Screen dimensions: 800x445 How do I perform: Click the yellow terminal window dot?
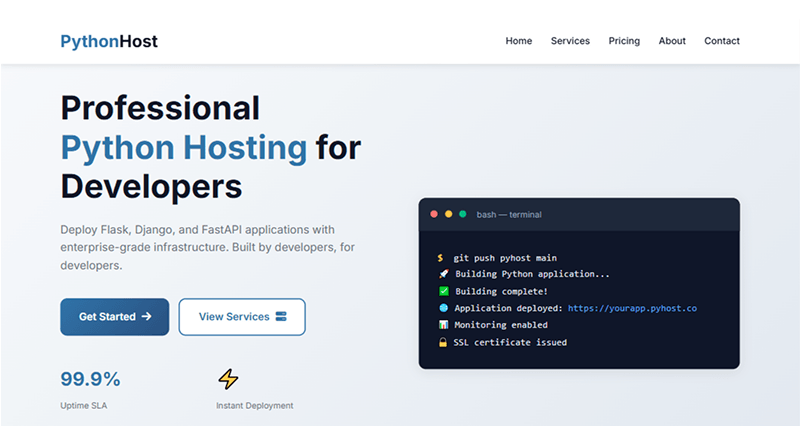(448, 214)
